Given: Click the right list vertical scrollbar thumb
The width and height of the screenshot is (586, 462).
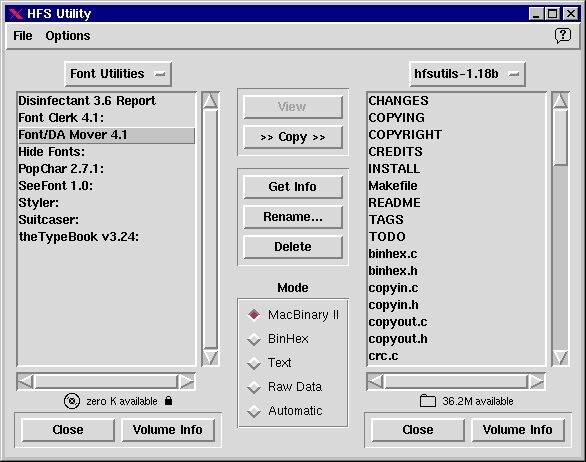Looking at the screenshot, I should (x=560, y=137).
